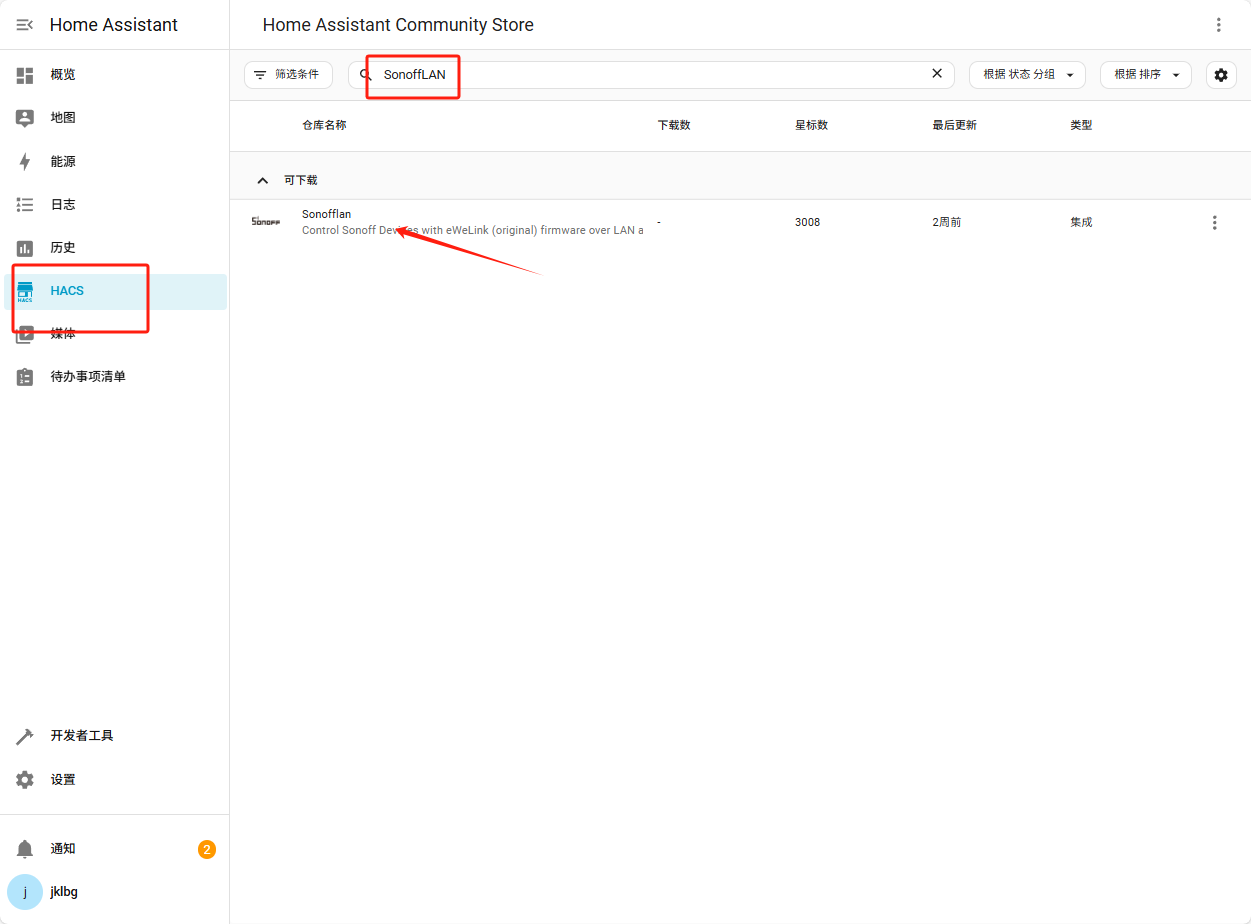1251x924 pixels.
Task: Click the To-do list (待办事项清单) clipboard icon
Action: tap(25, 377)
